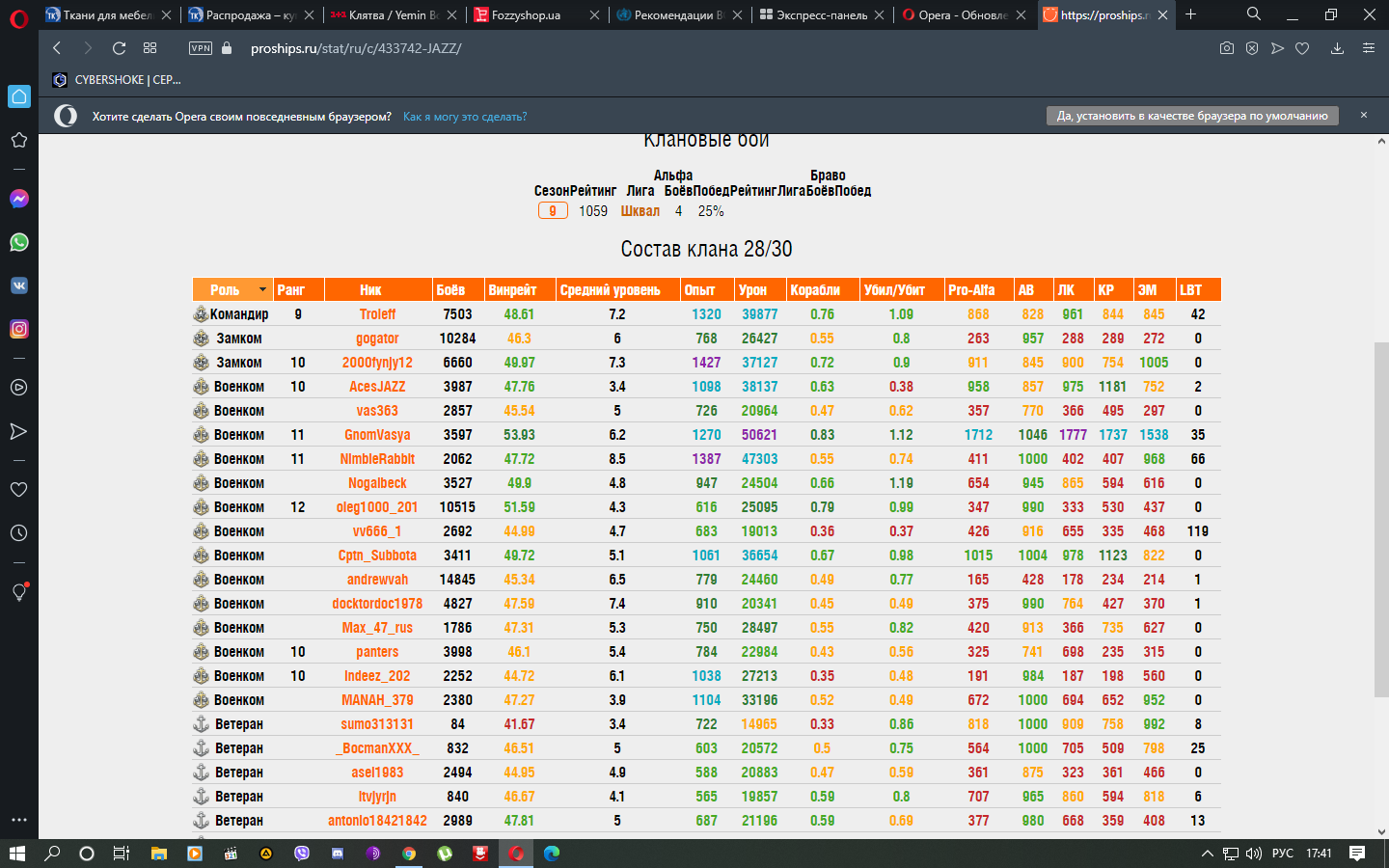Image resolution: width=1389 pixels, height=868 pixels.
Task: Click the page vertical scrollbar thumb
Action: click(x=1381, y=519)
